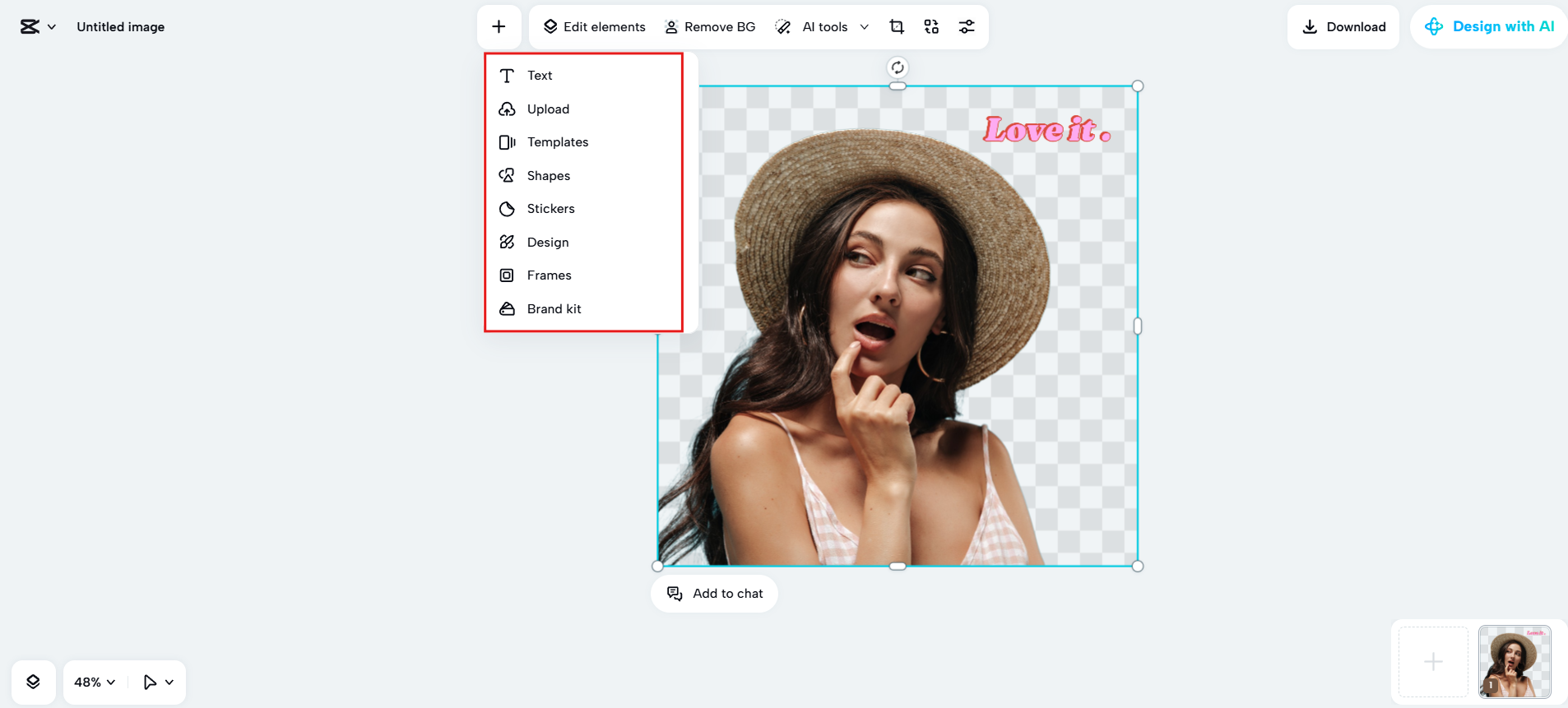
Task: Open the CapCut logo menu
Action: (x=38, y=27)
